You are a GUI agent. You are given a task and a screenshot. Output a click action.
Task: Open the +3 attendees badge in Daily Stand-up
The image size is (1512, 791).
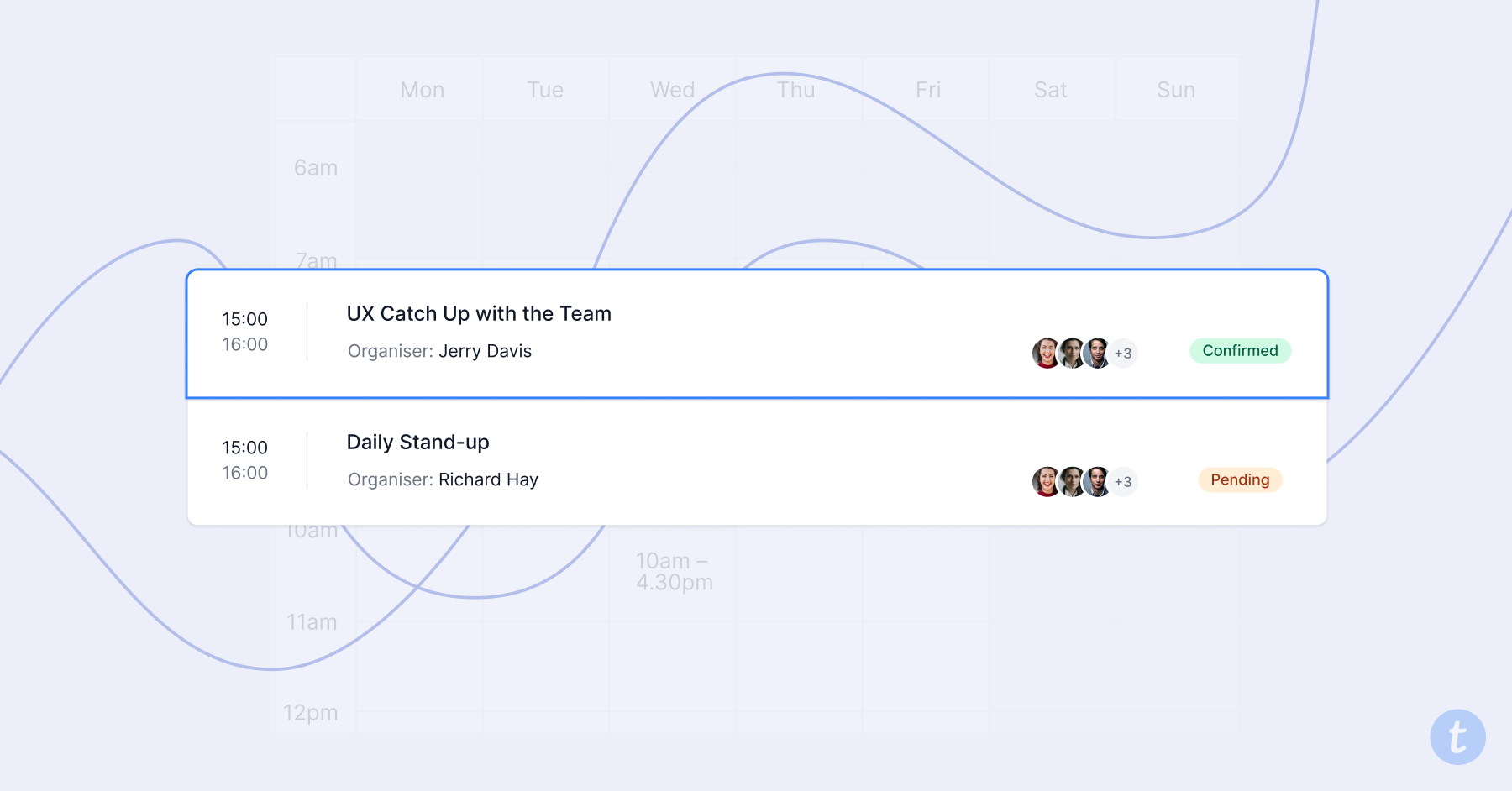point(1123,482)
